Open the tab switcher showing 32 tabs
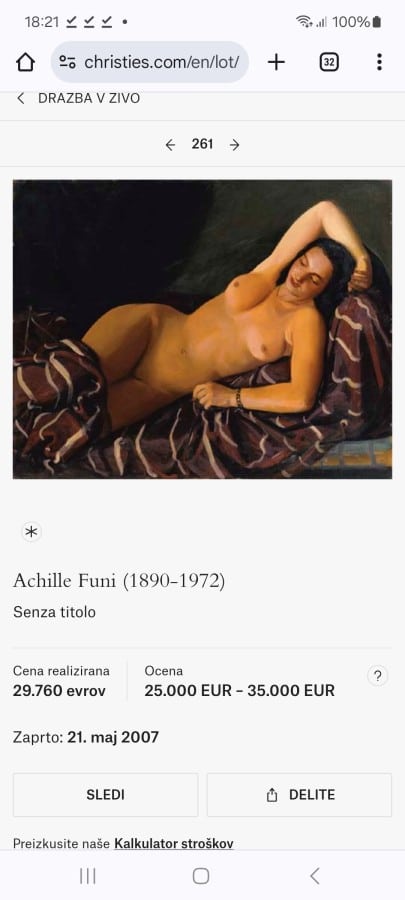 click(329, 62)
